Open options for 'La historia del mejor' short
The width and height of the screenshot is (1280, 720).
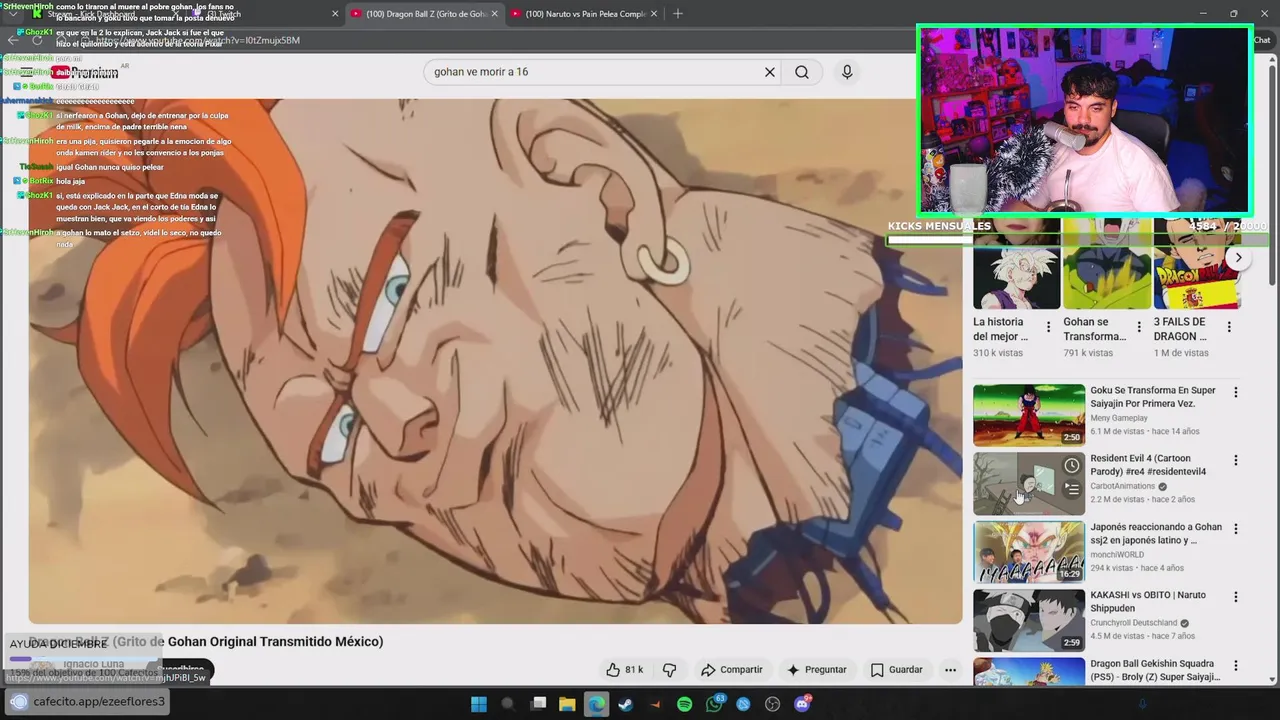click(x=1048, y=327)
